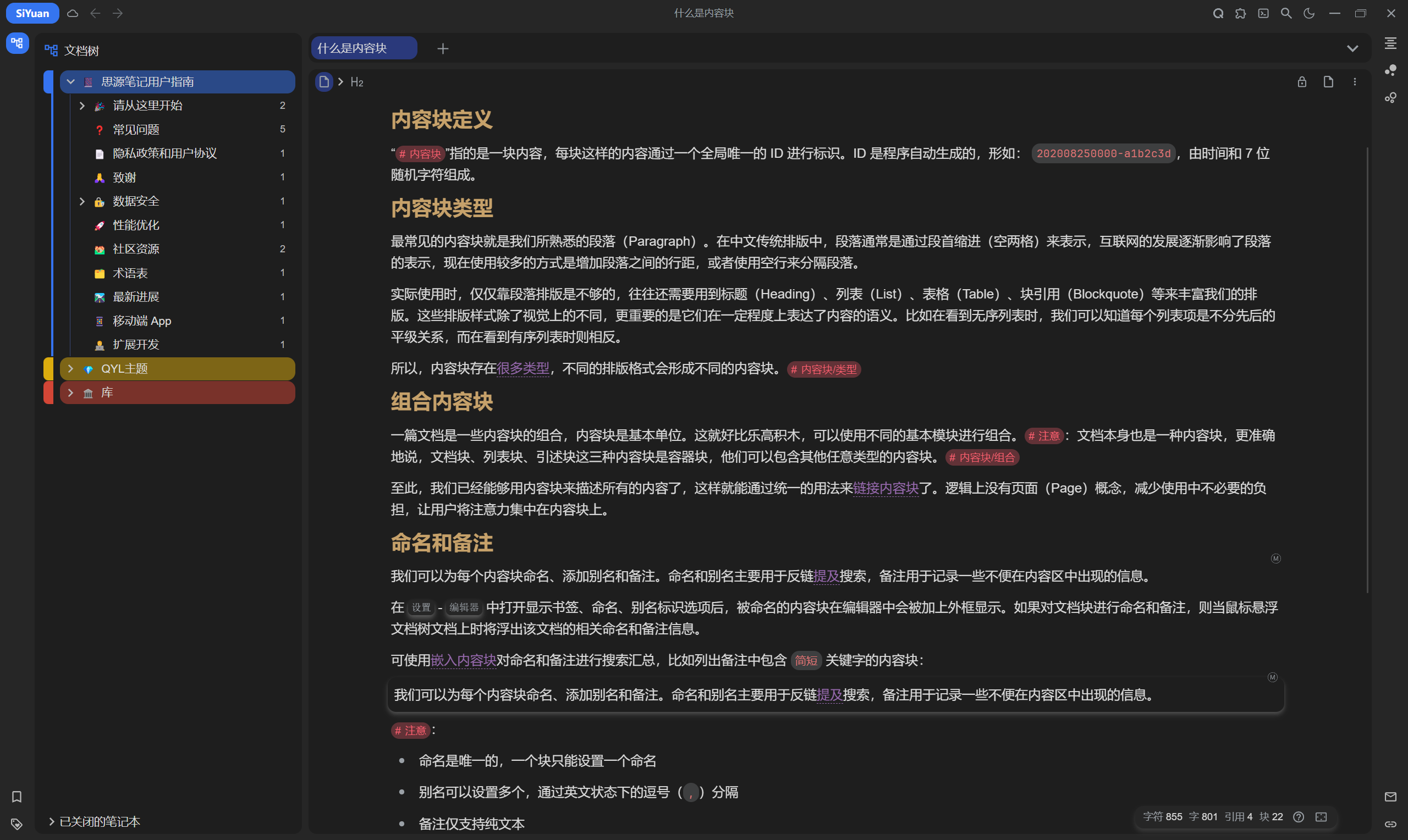1408x840 pixels.
Task: Toggle the inbox panel at bottom right
Action: coord(1391,797)
